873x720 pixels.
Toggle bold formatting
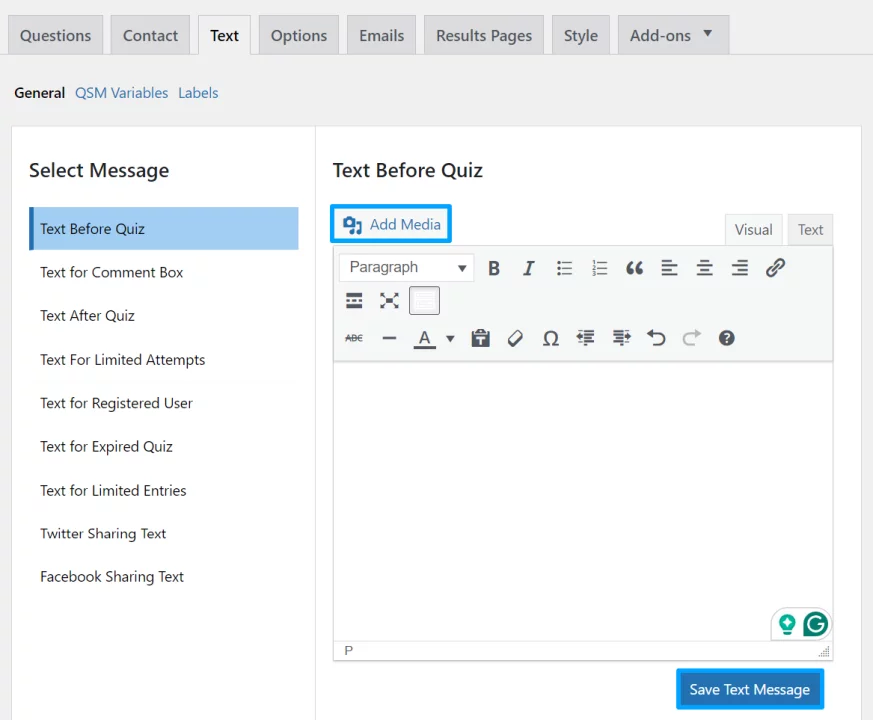(x=493, y=267)
